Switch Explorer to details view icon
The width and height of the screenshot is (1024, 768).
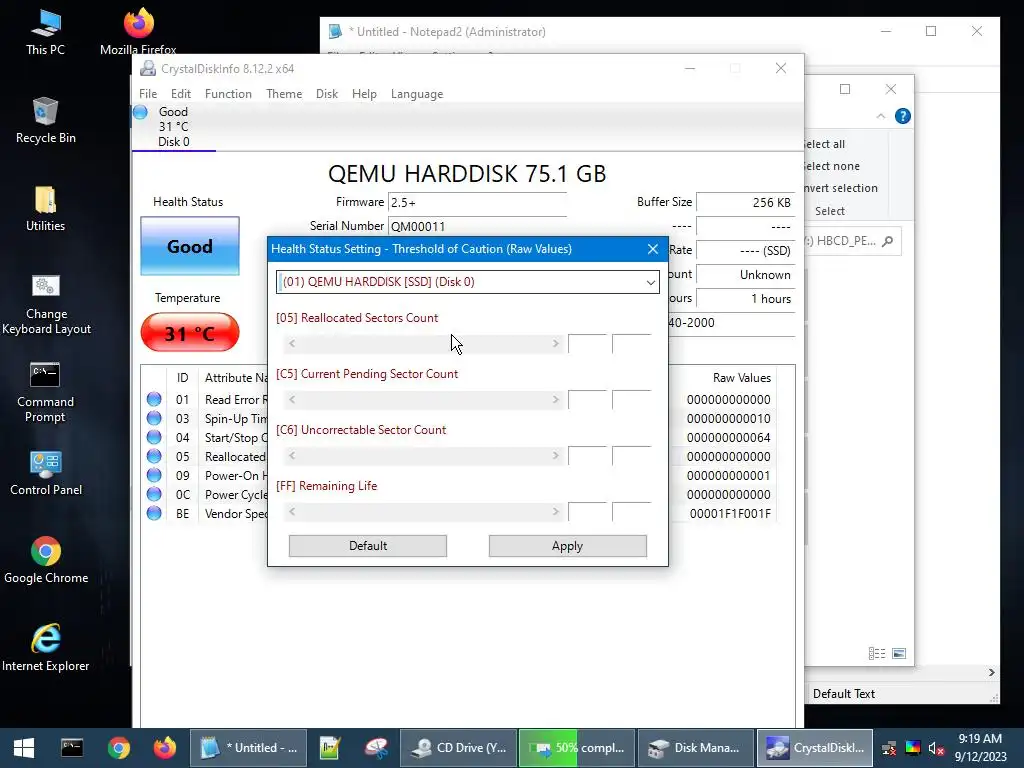coord(877,653)
